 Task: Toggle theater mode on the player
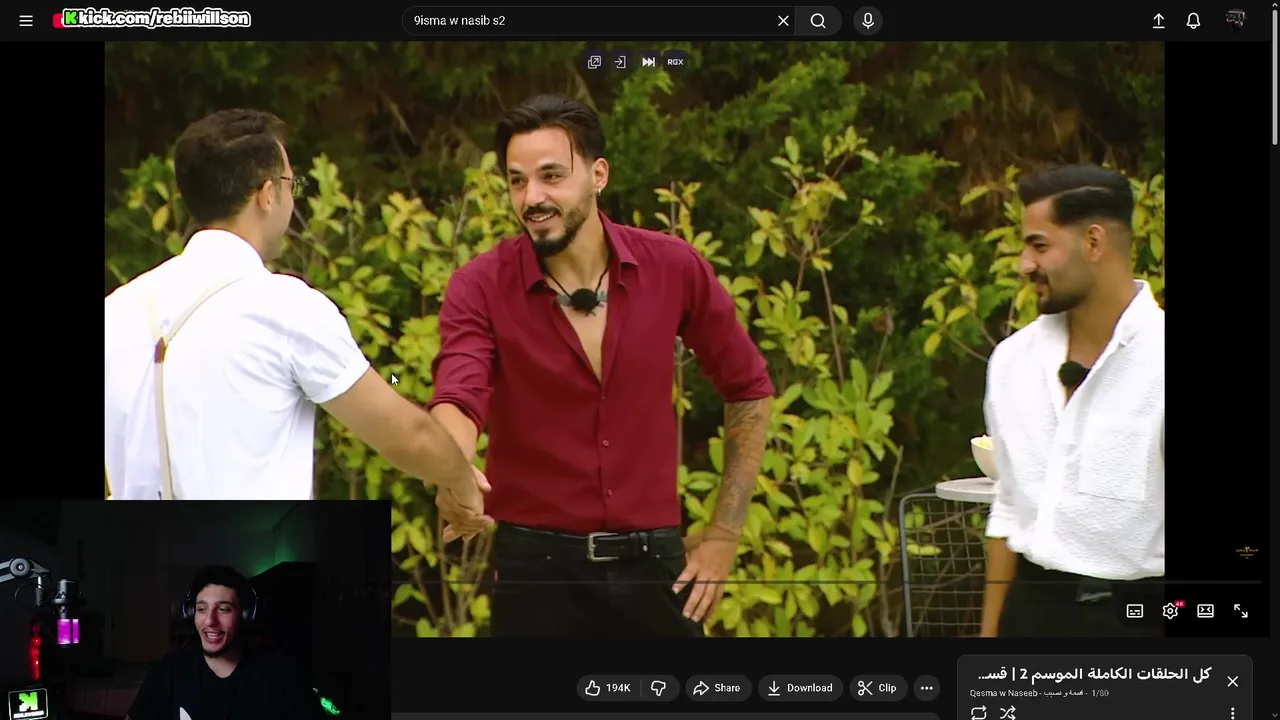(x=1205, y=611)
